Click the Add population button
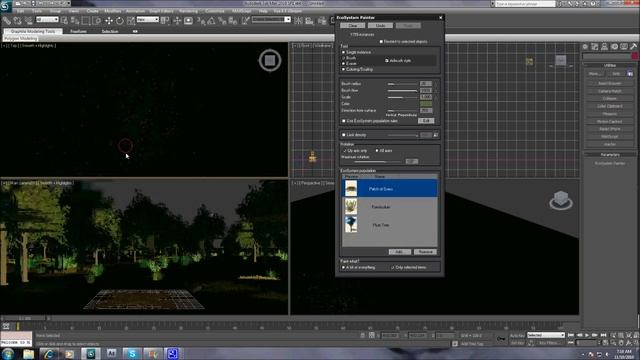Image resolution: width=640 pixels, height=360 pixels. point(400,252)
